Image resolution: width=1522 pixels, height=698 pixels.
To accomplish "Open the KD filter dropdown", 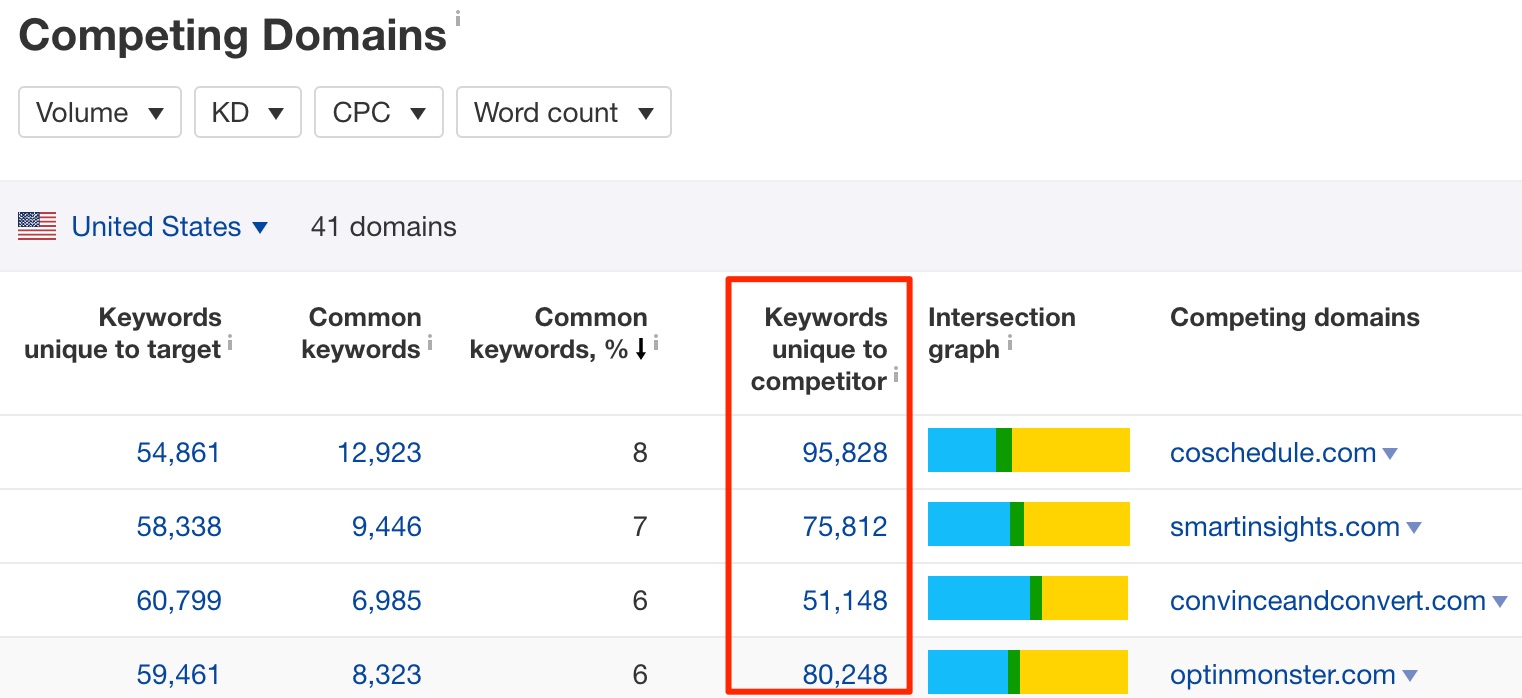I will (247, 112).
